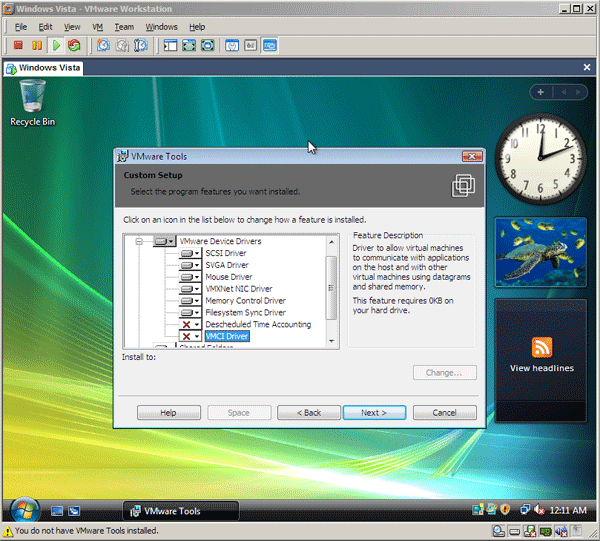Click the feature list scroll up arrow

(332, 242)
